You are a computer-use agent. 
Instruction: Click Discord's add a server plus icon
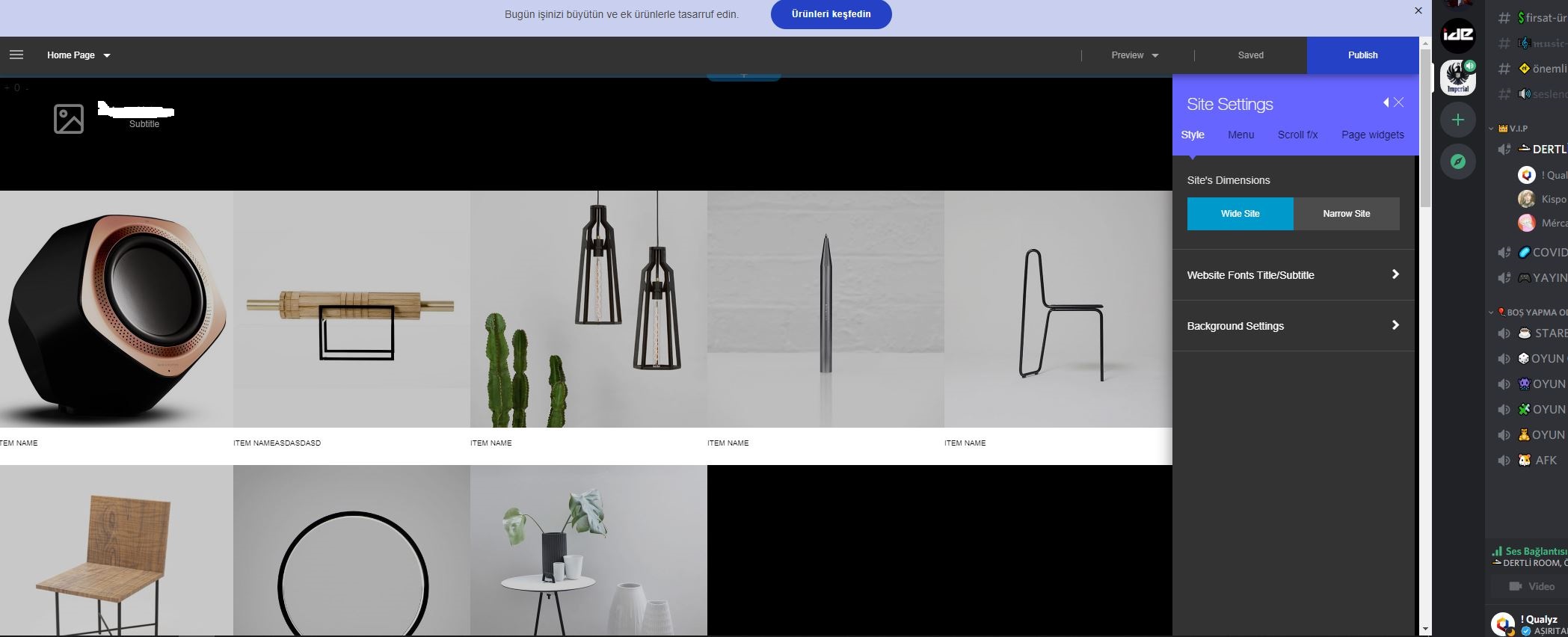point(1457,120)
